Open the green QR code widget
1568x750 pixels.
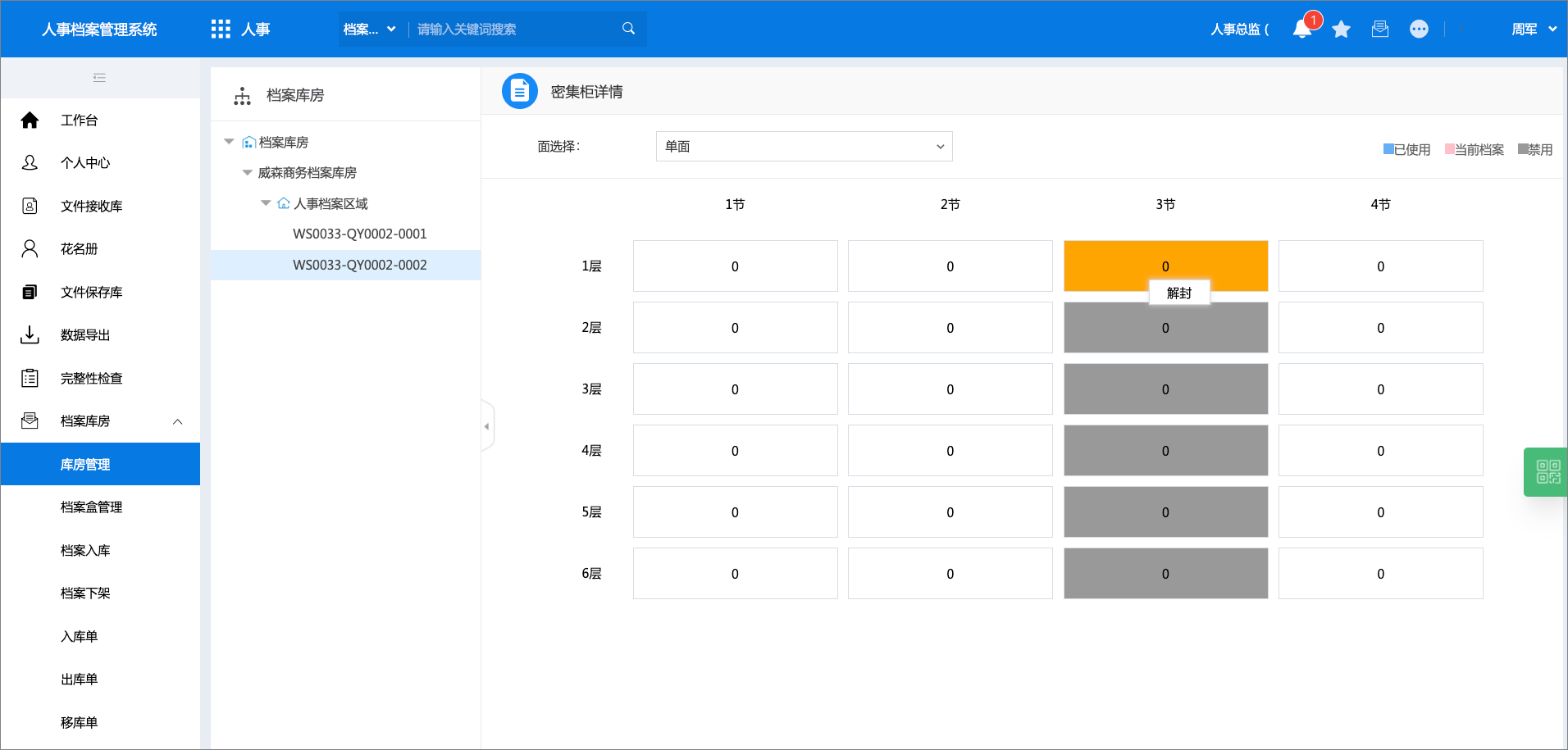pos(1547,471)
